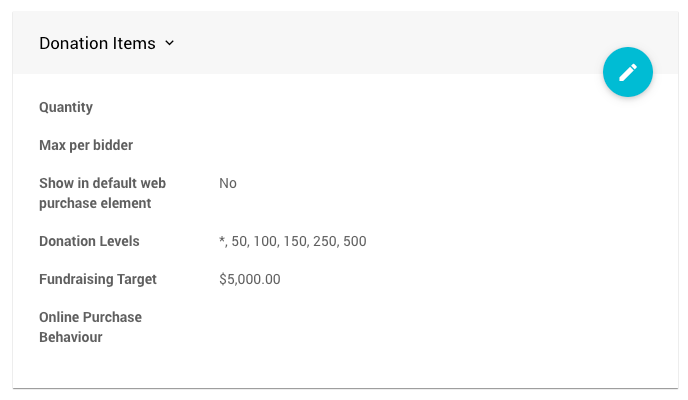
Task: Click the "No" value for web purchase
Action: (228, 183)
